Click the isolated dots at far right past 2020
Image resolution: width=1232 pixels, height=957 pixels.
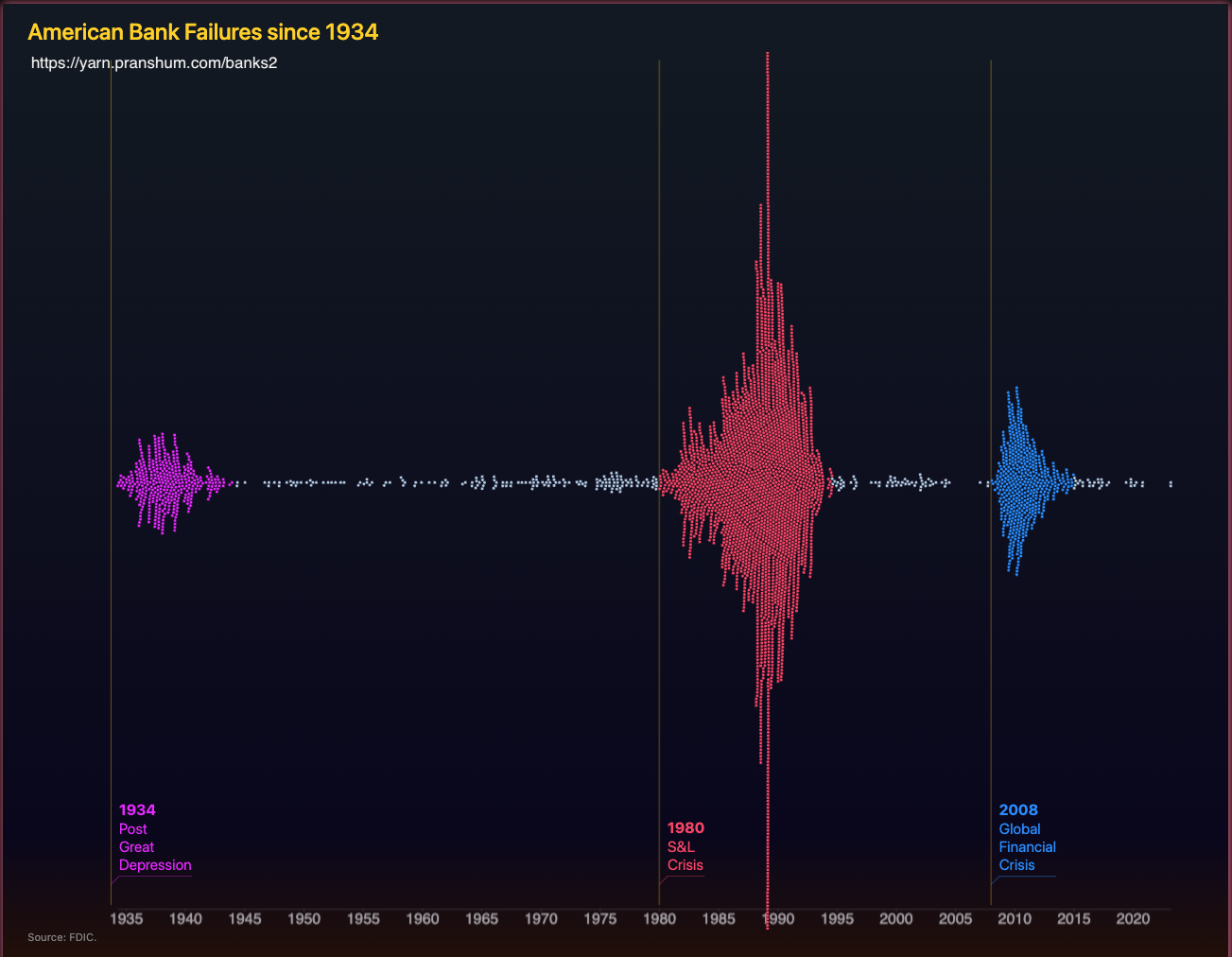[1171, 484]
